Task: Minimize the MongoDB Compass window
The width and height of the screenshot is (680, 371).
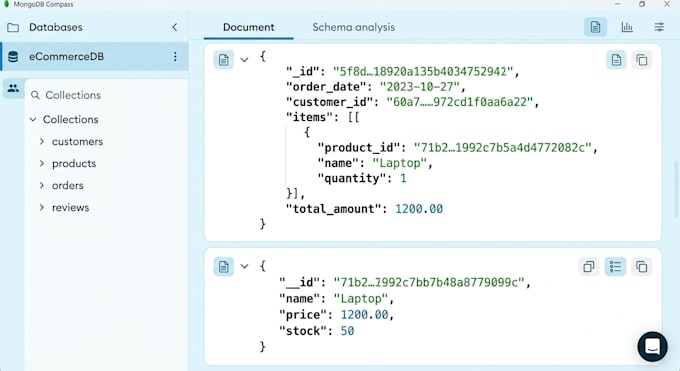Action: pos(618,4)
